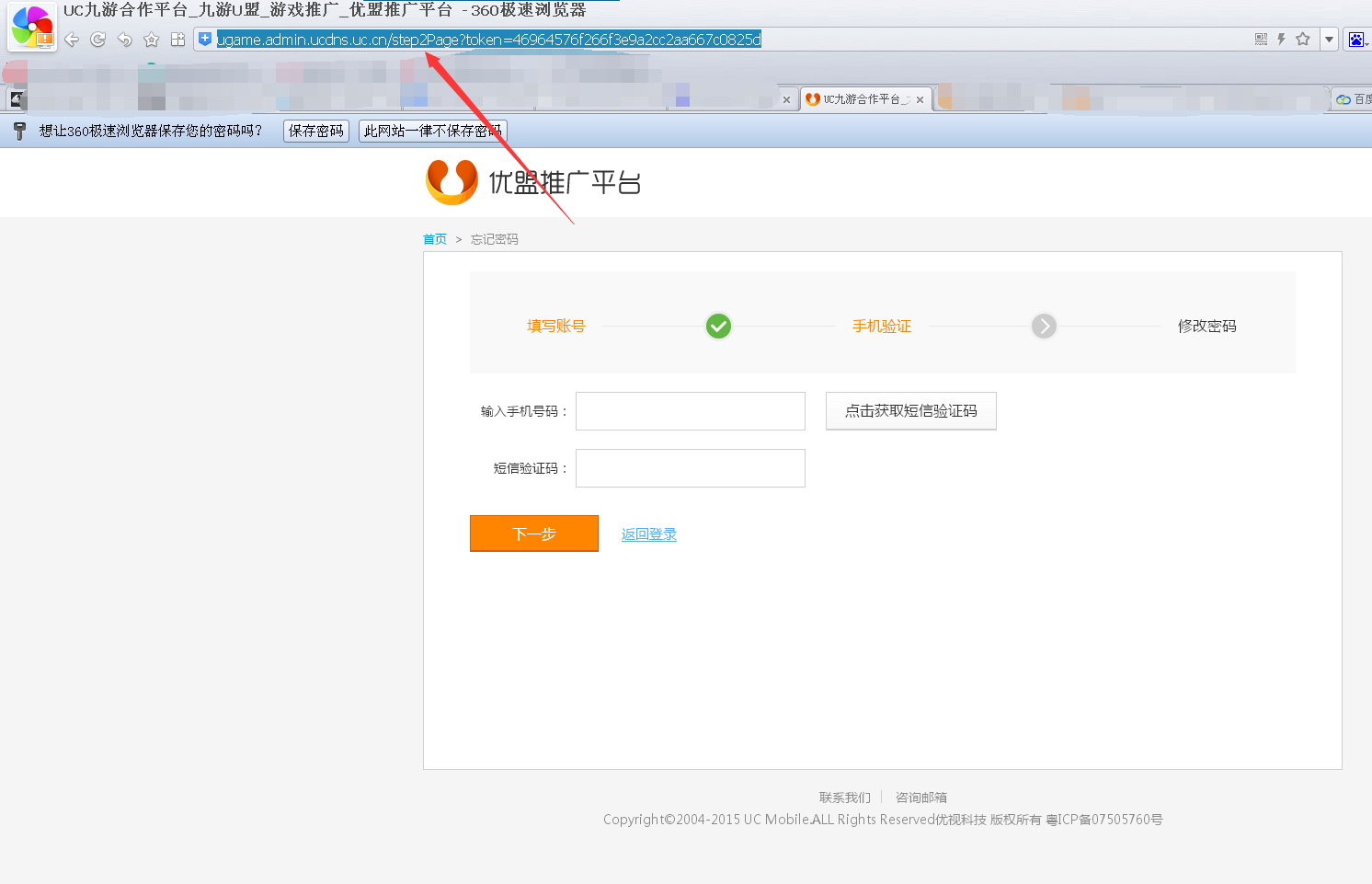The height and width of the screenshot is (884, 1372).
Task: Click the password key icon in the infobar
Action: pyautogui.click(x=19, y=131)
